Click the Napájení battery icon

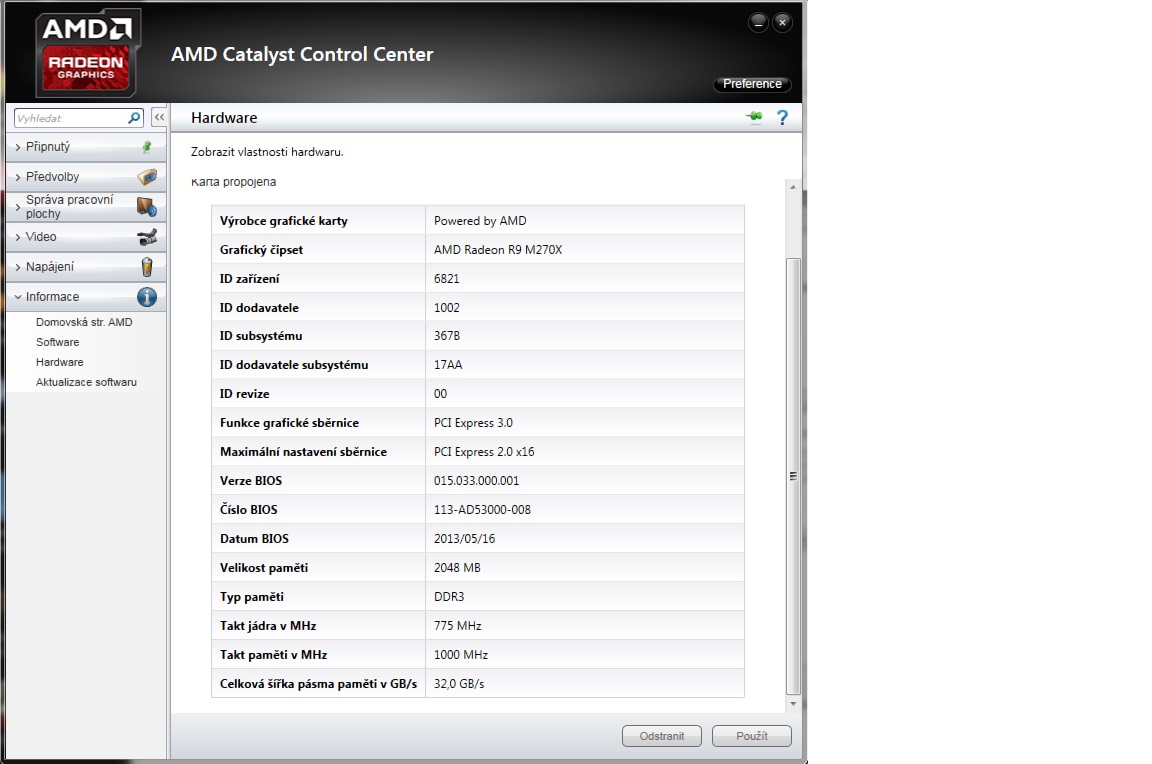[147, 267]
